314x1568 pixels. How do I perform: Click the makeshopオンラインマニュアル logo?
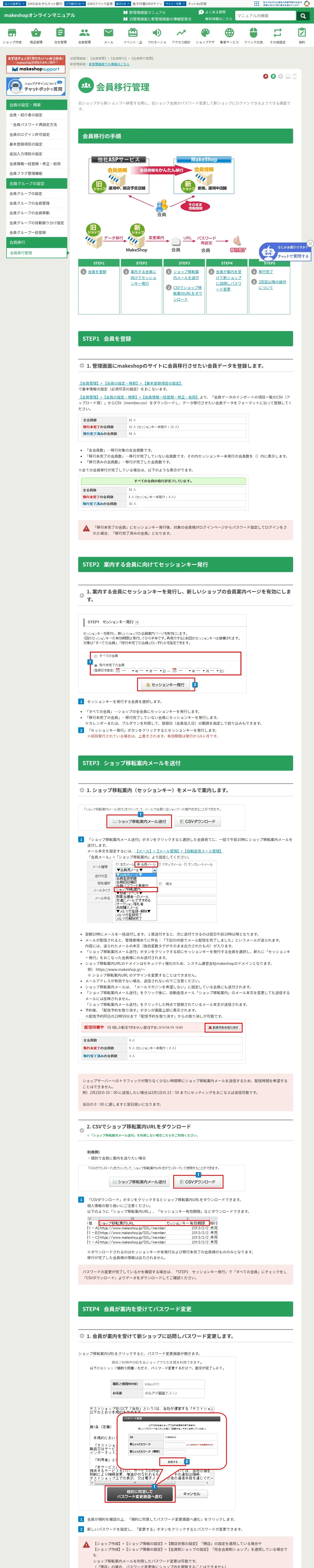click(x=40, y=15)
